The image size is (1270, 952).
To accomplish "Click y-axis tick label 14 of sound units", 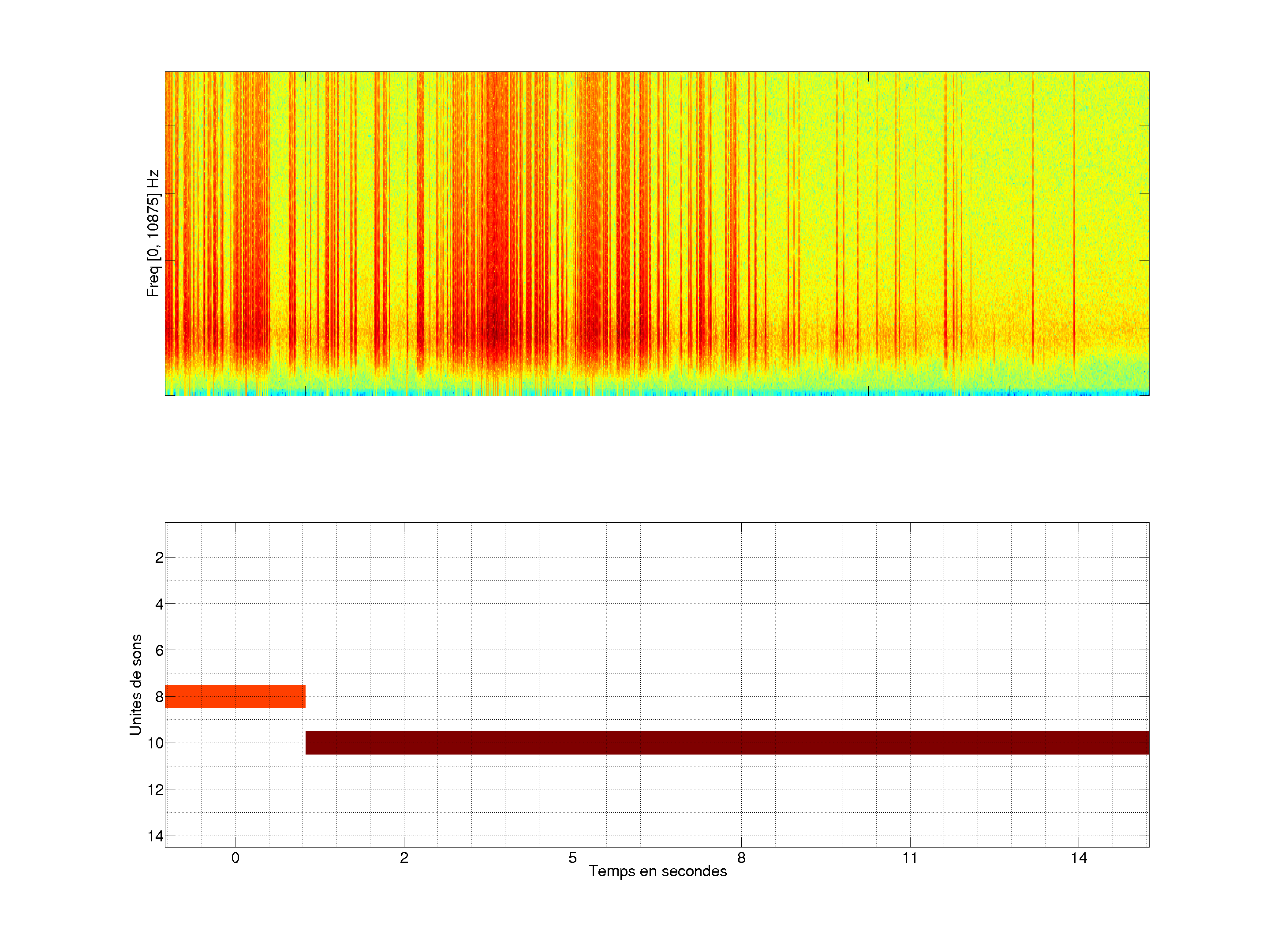I will coord(155,836).
